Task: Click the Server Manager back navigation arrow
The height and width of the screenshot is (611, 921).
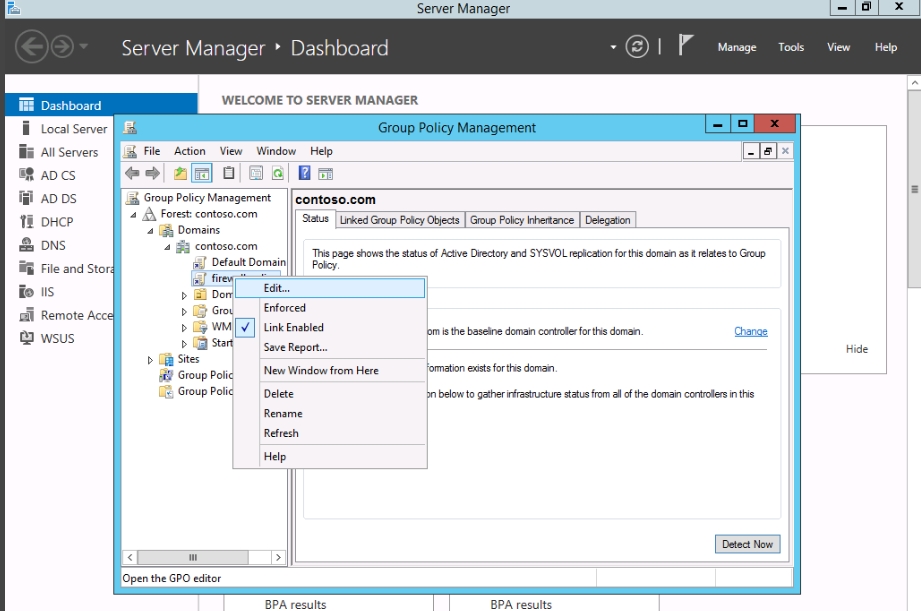Action: click(x=31, y=46)
